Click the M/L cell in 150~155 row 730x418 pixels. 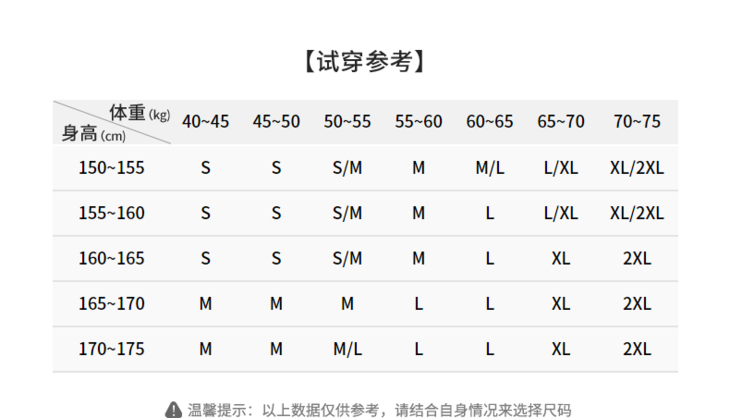[490, 168]
